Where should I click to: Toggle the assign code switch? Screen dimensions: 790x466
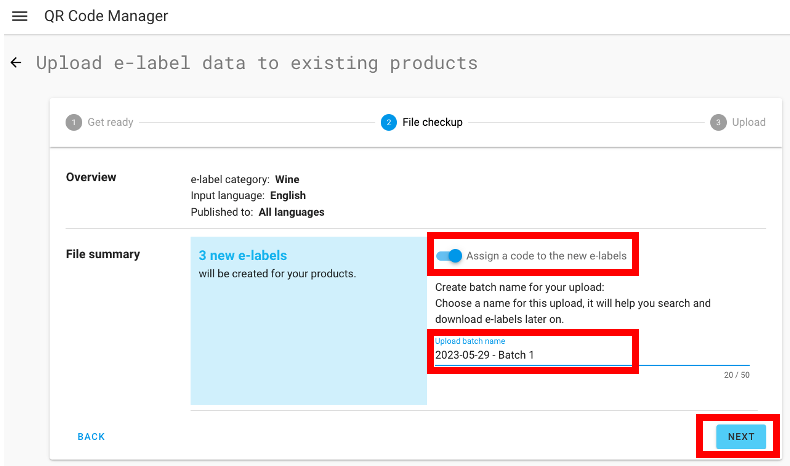(450, 256)
